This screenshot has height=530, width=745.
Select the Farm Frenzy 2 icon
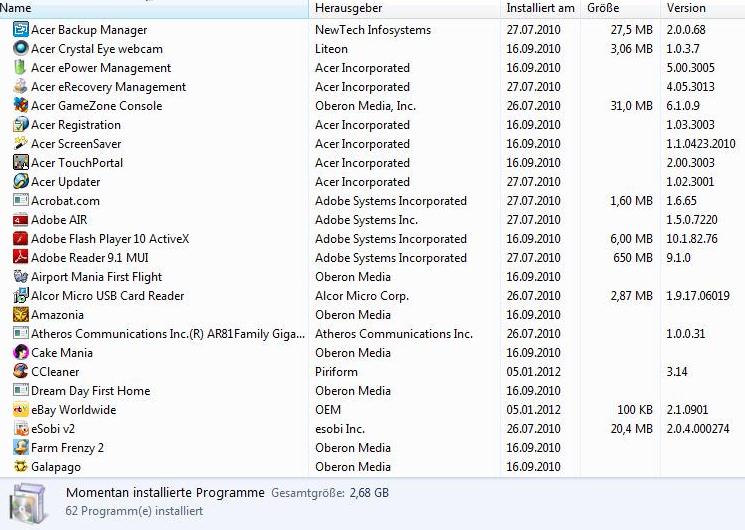21,448
